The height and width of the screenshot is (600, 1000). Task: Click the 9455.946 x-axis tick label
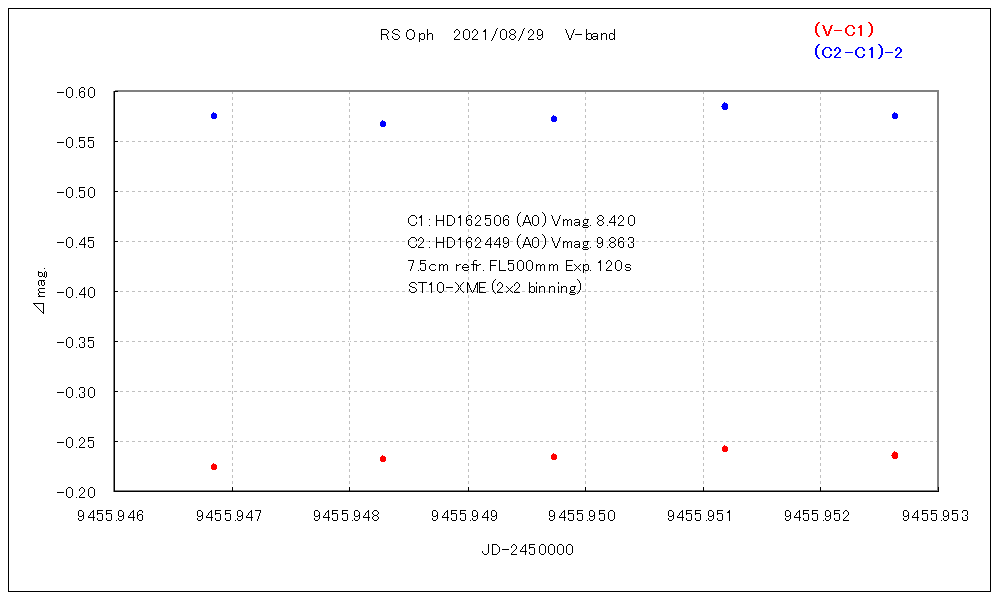point(115,515)
